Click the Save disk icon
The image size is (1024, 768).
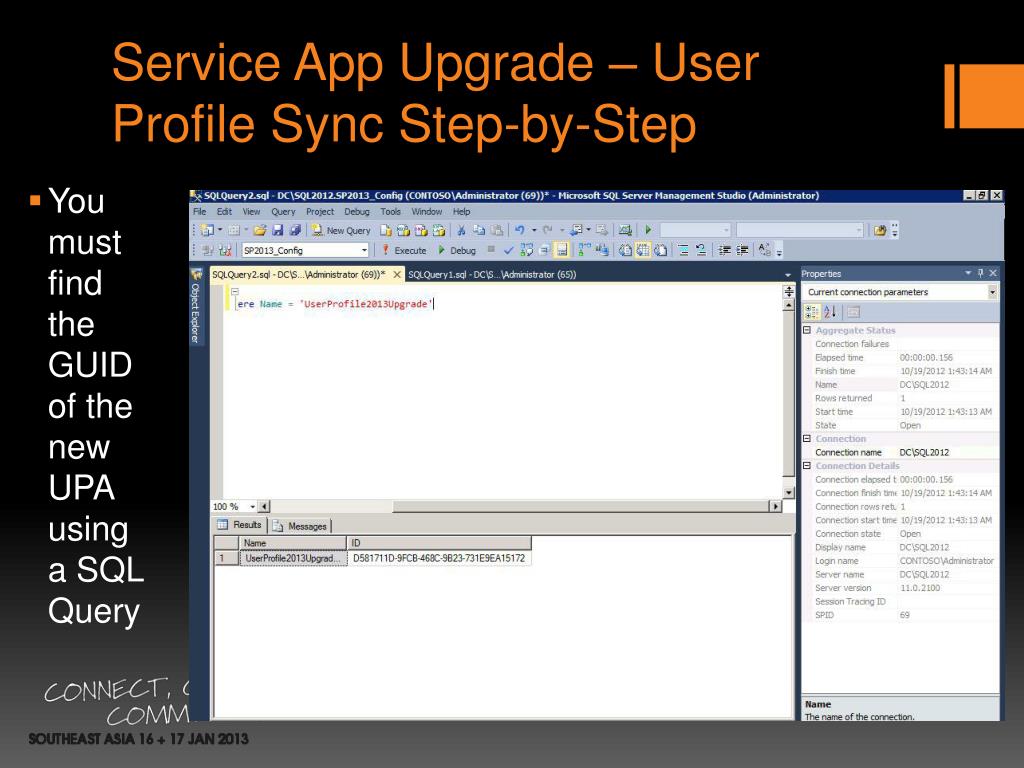click(x=278, y=230)
